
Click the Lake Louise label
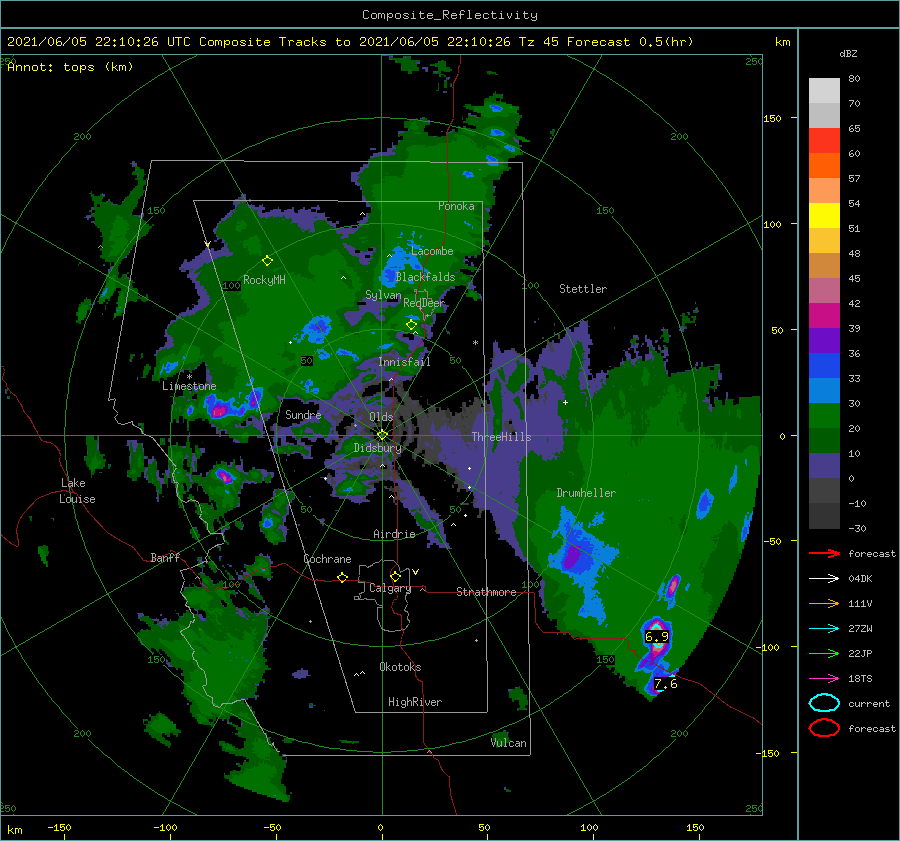click(x=77, y=491)
